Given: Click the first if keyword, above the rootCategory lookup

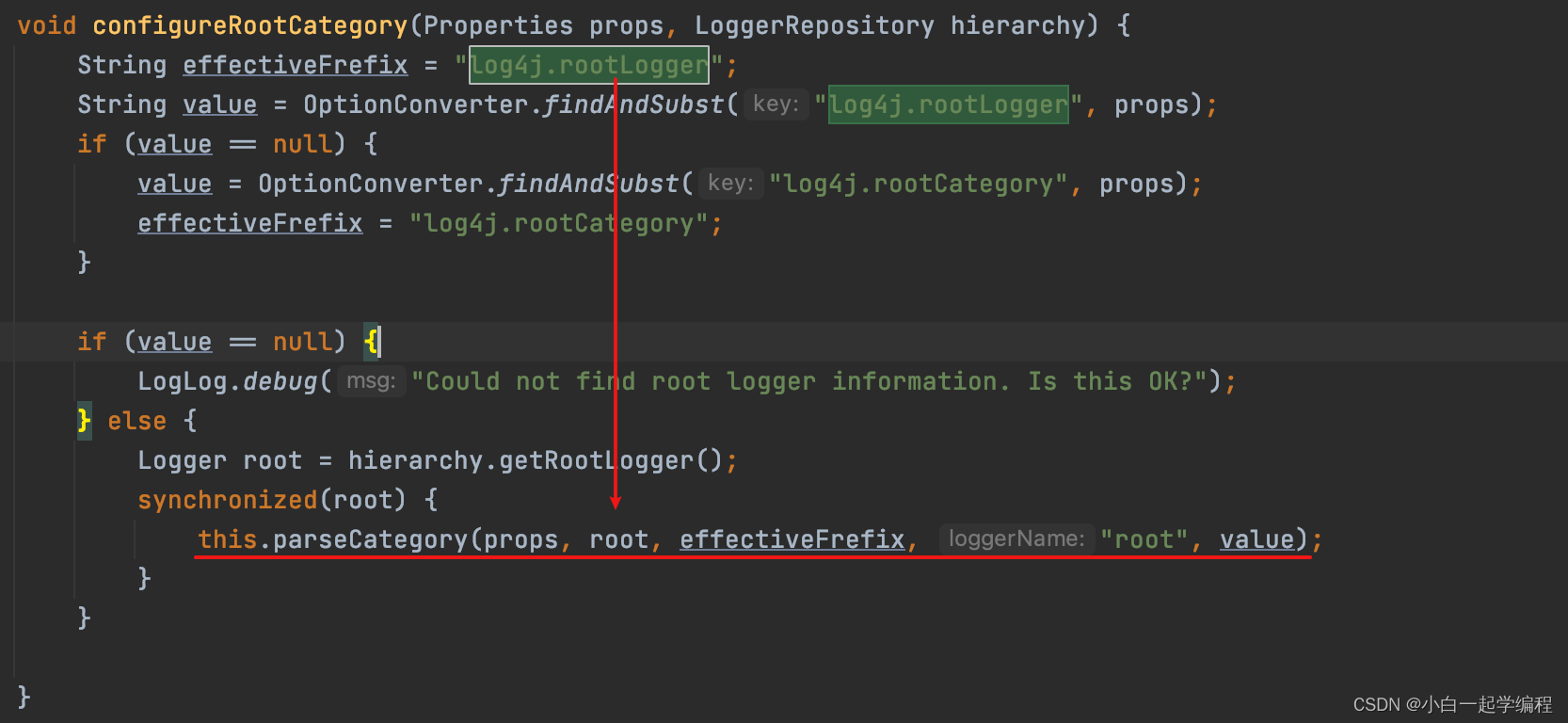Looking at the screenshot, I should click(x=92, y=144).
